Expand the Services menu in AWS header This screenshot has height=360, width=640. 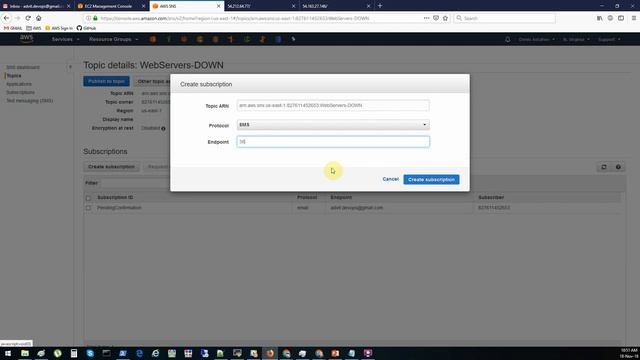65,39
